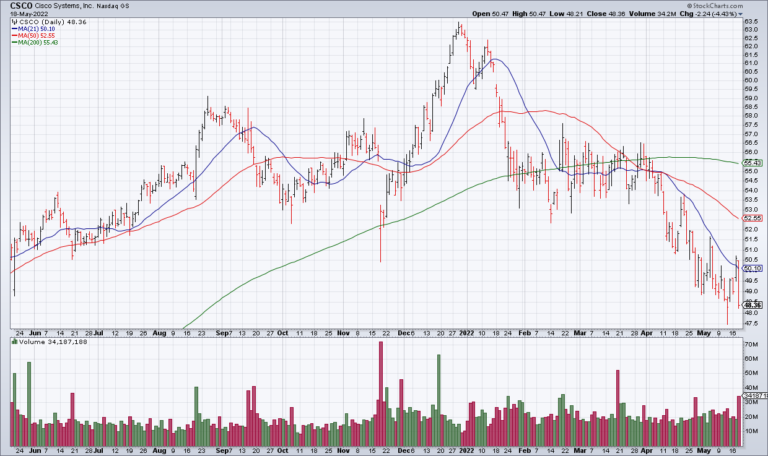This screenshot has width=768, height=456.
Task: Click the green 55.43 flag on the price axis
Action: (x=753, y=163)
